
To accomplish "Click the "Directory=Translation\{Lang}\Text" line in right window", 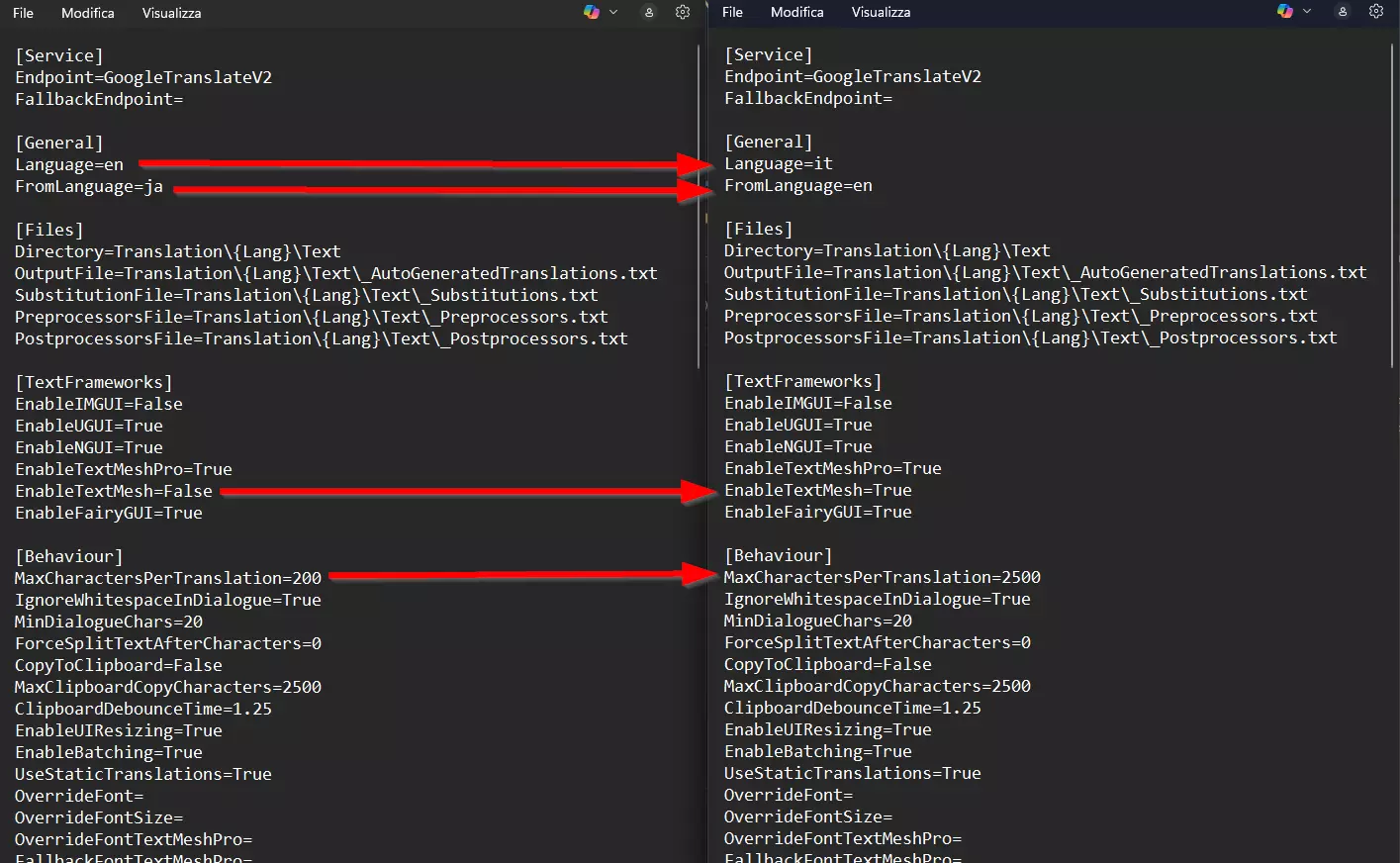I will coord(887,250).
